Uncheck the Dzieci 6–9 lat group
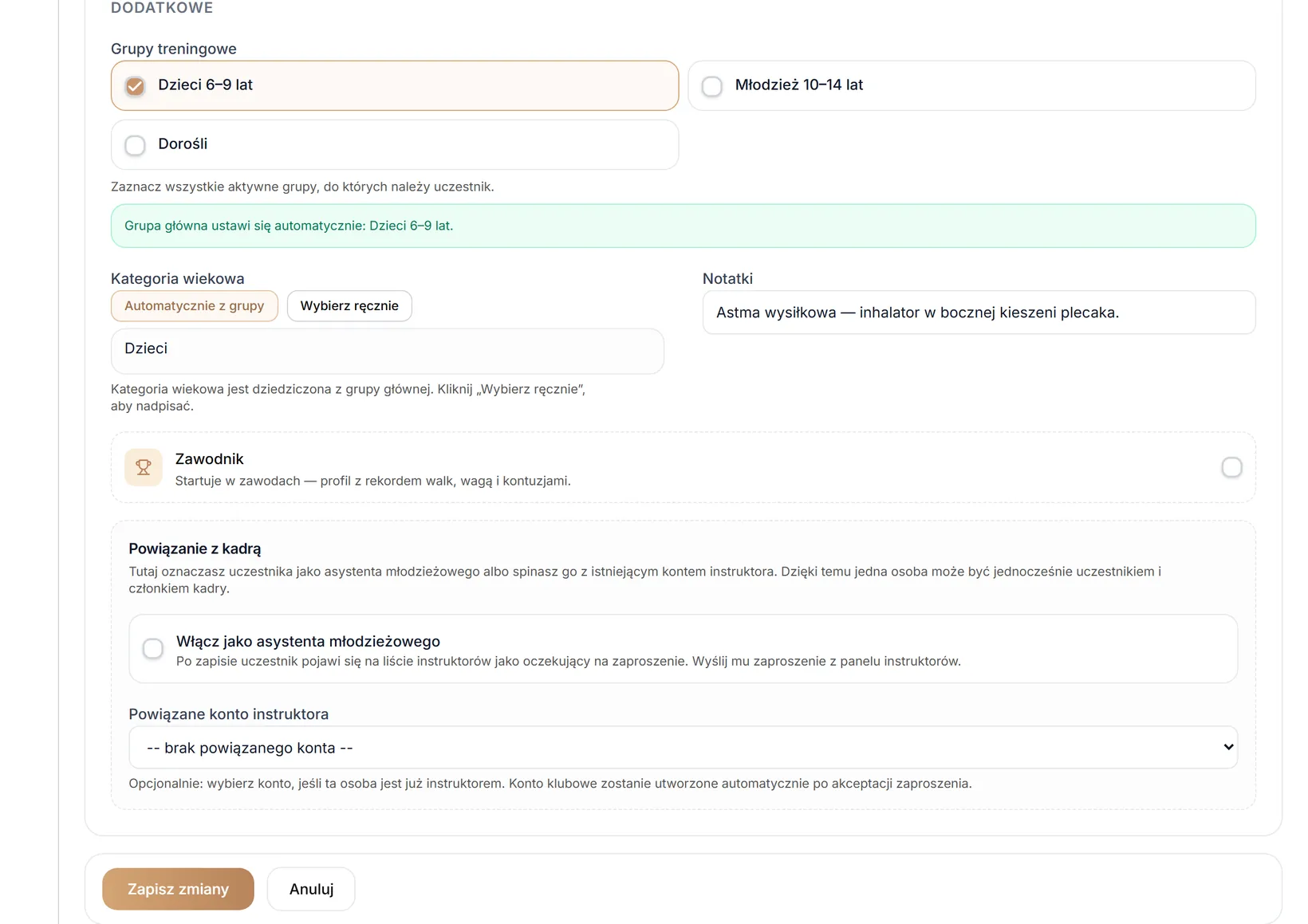Image resolution: width=1308 pixels, height=924 pixels. 136,86
